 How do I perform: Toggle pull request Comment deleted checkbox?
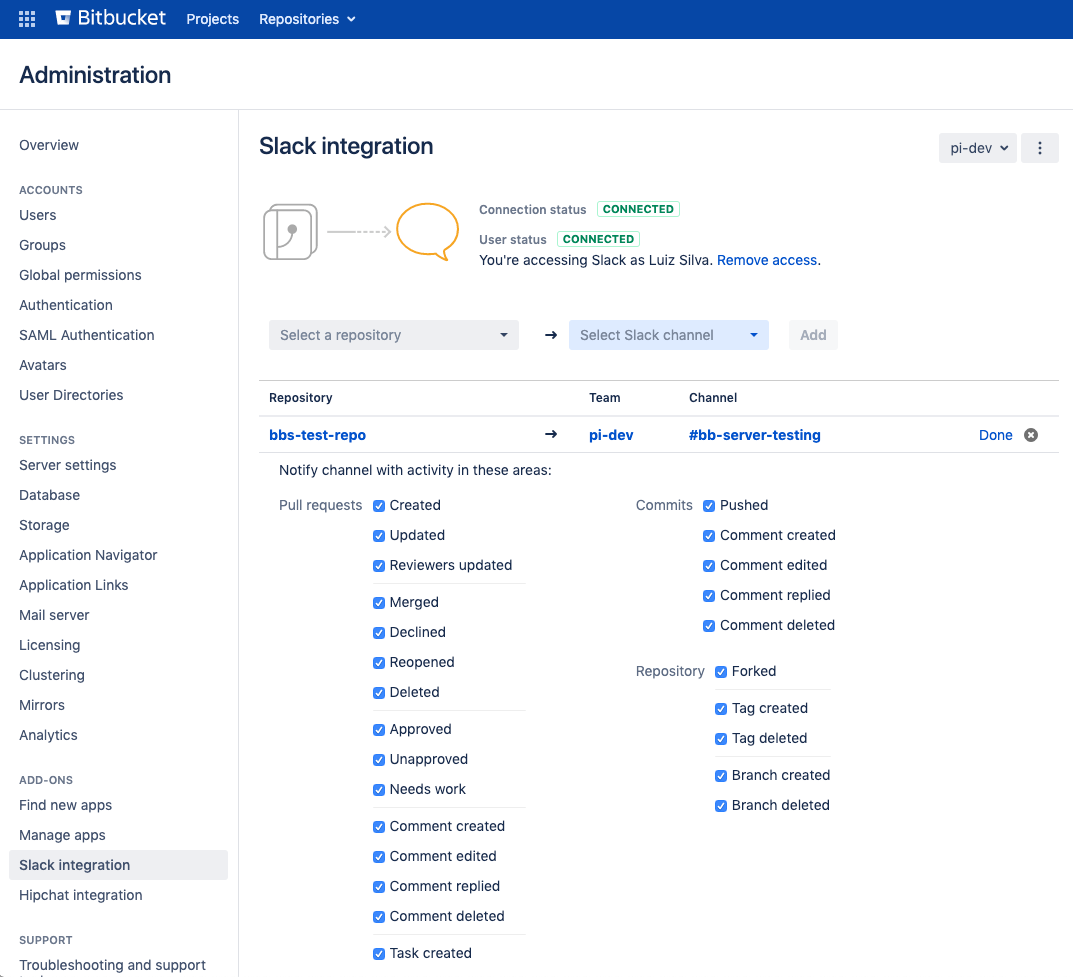378,917
